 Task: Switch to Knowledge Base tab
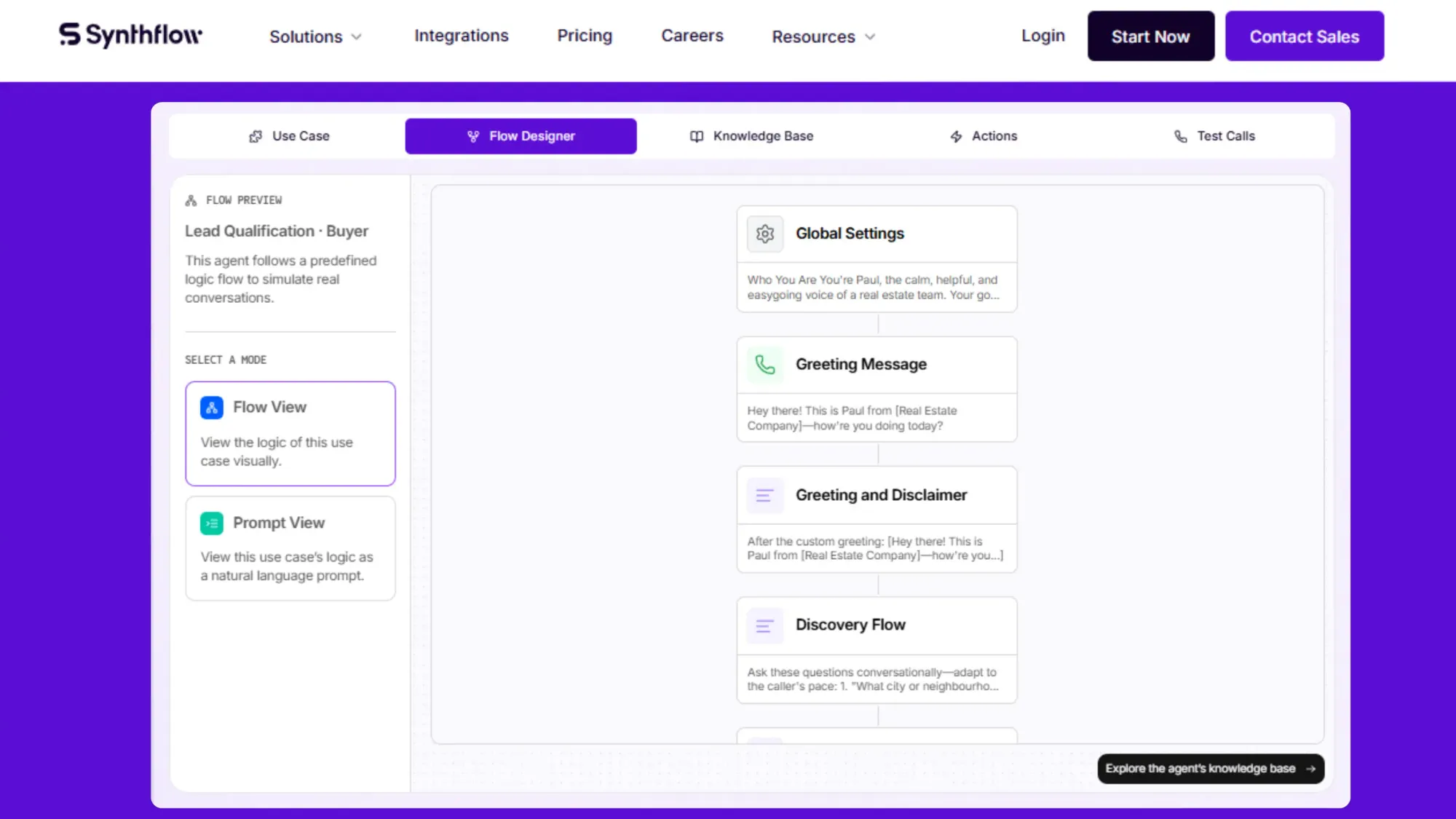coord(751,136)
